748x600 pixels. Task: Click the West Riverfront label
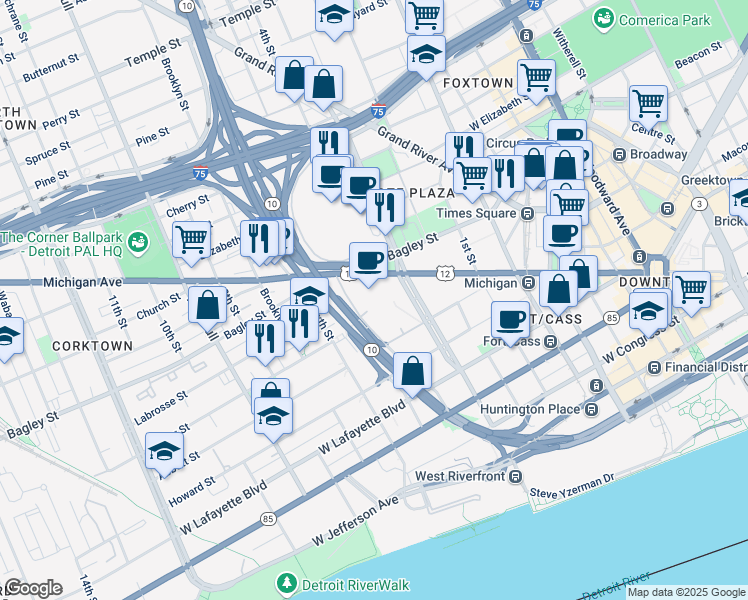coord(460,476)
